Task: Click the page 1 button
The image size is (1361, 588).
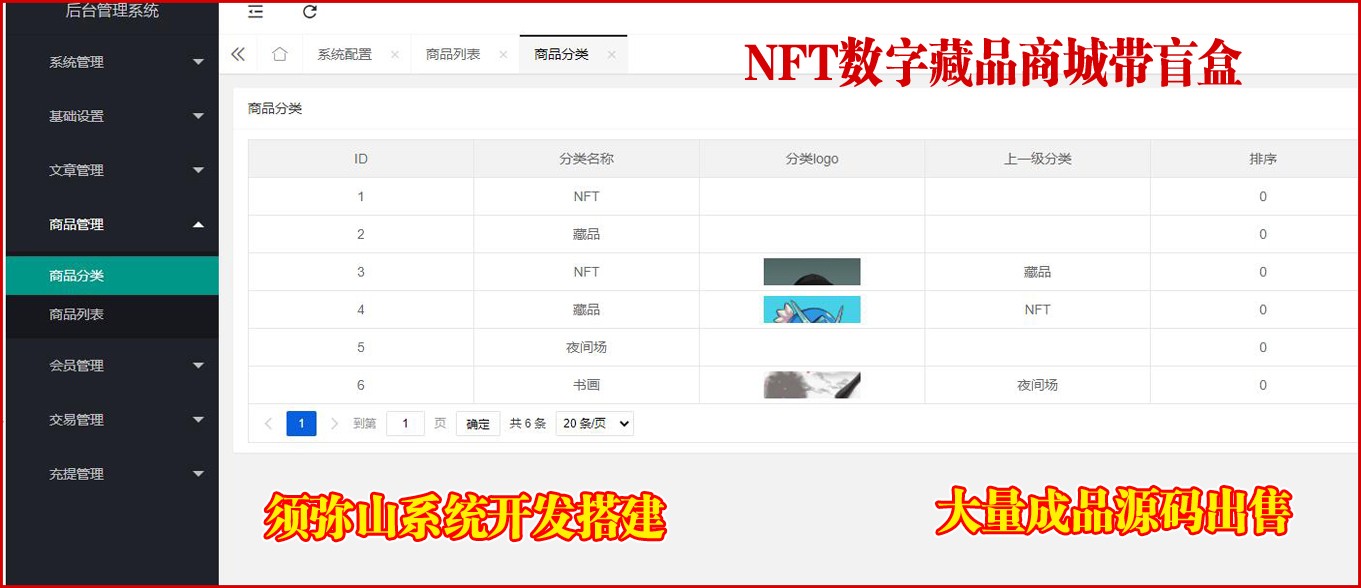Action: [x=301, y=424]
